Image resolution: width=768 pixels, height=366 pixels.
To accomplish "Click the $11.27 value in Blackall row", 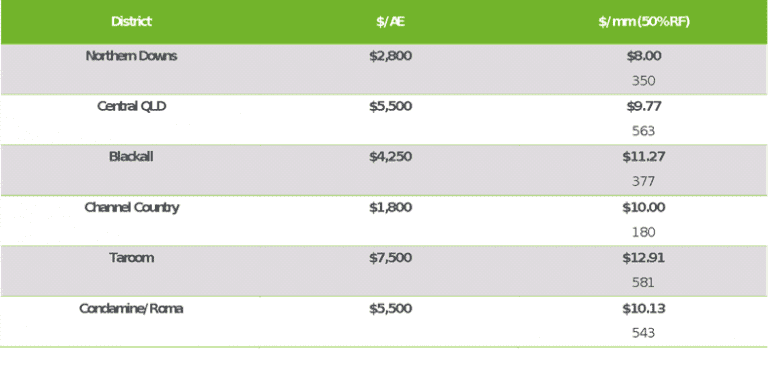I will 644,157.
